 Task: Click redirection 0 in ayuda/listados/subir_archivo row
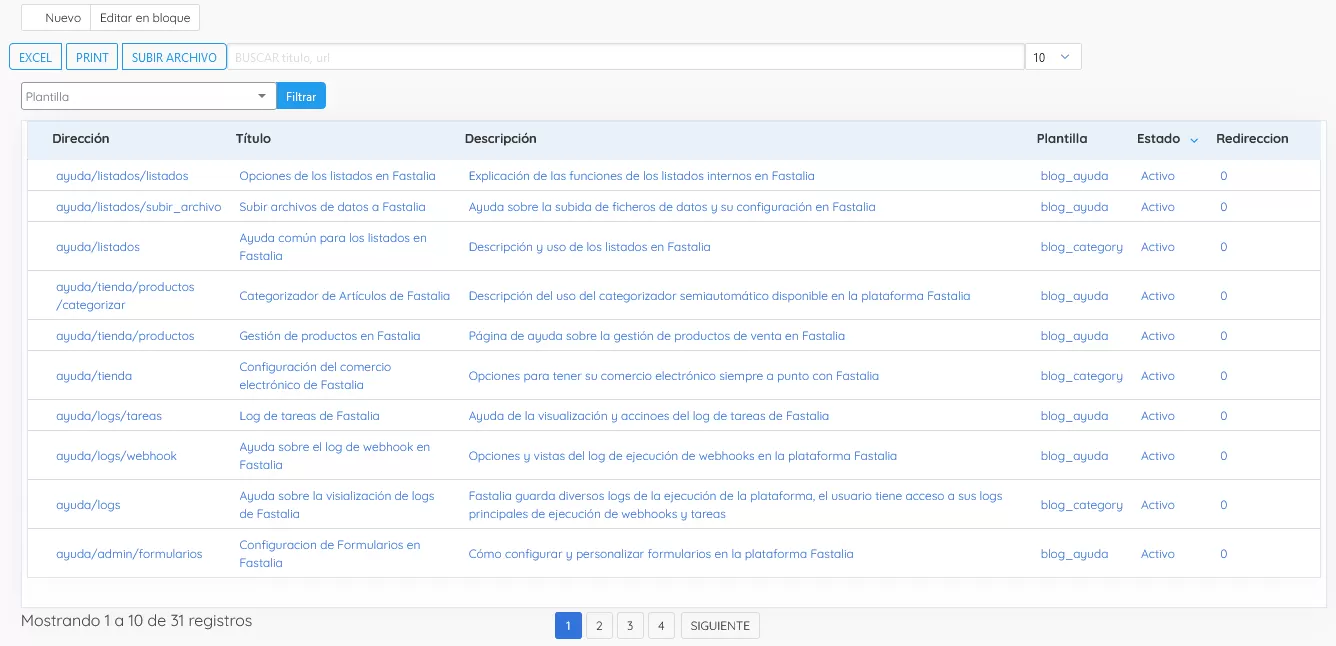1223,207
